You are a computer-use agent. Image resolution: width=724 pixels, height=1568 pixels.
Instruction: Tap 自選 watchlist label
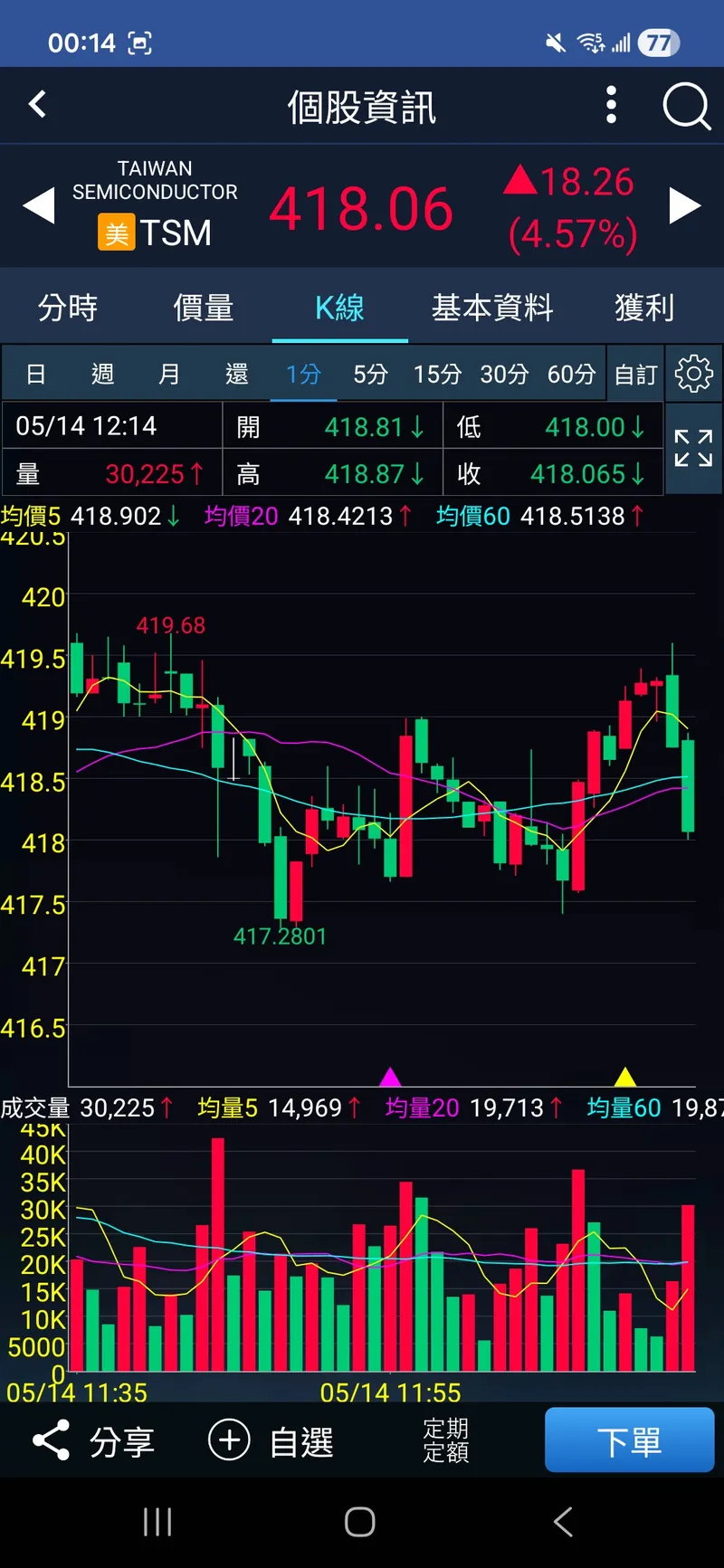click(x=301, y=1441)
